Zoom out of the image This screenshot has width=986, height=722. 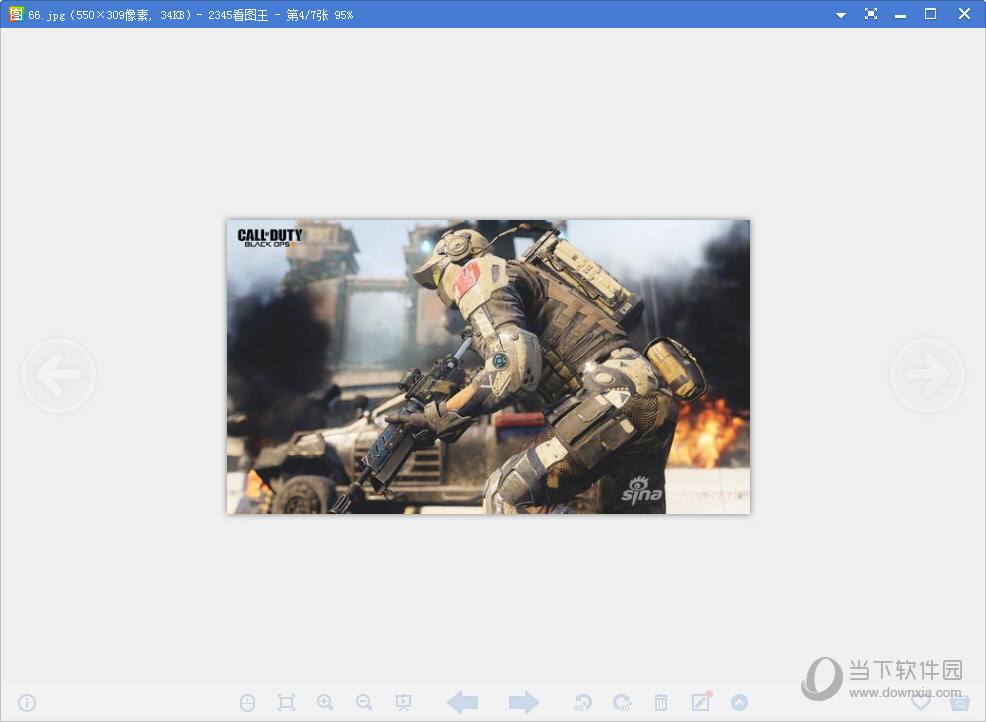coord(364,703)
